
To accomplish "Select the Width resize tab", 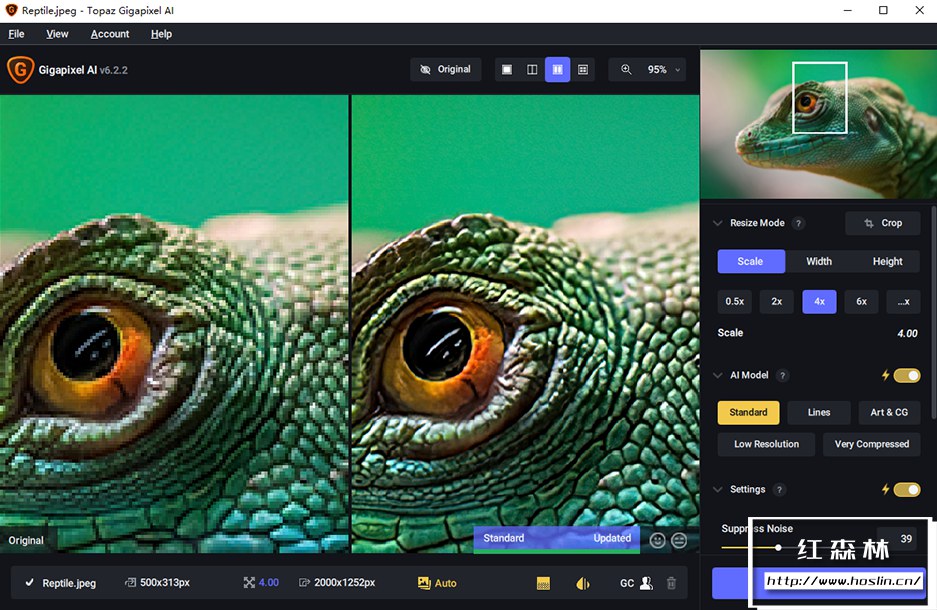I will click(819, 261).
